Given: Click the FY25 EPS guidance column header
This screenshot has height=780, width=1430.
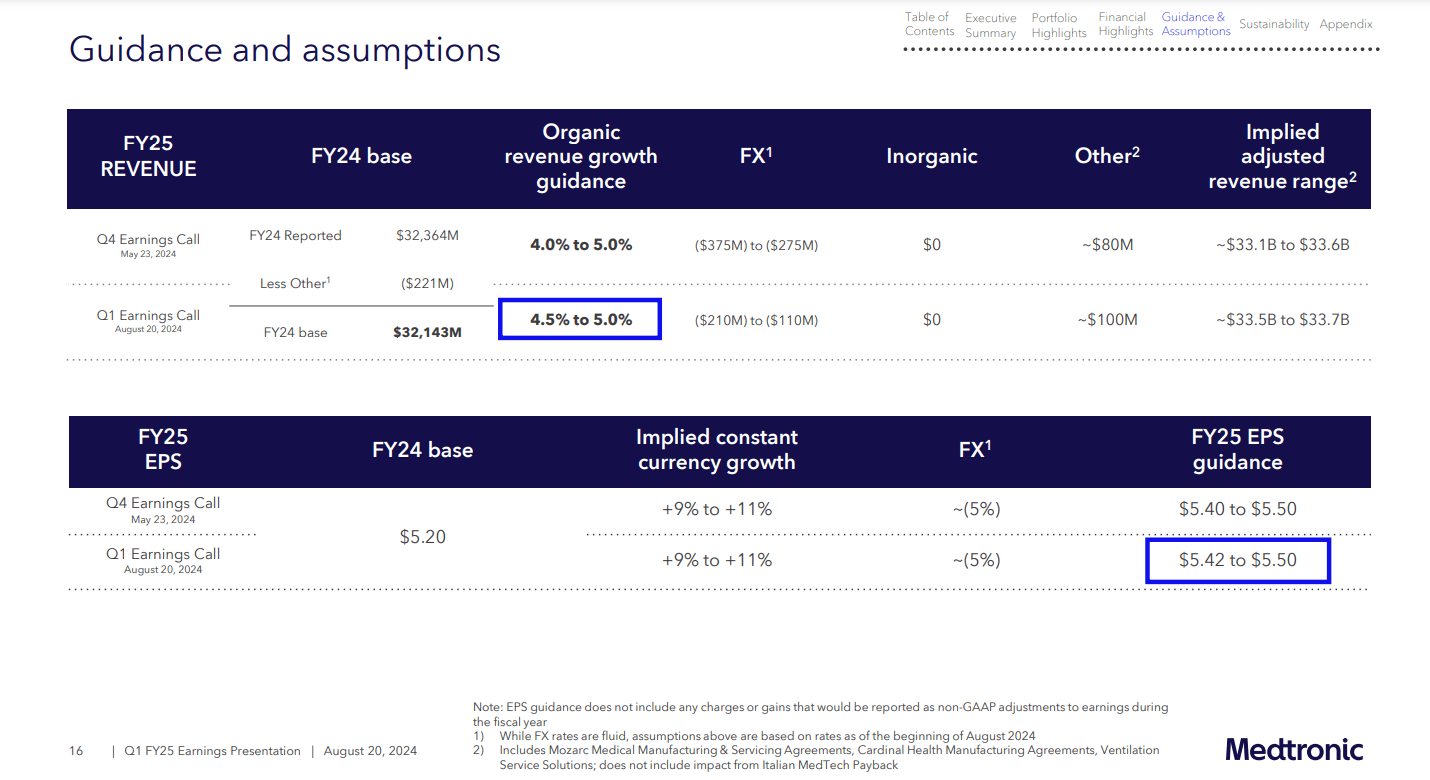Looking at the screenshot, I should 1237,450.
